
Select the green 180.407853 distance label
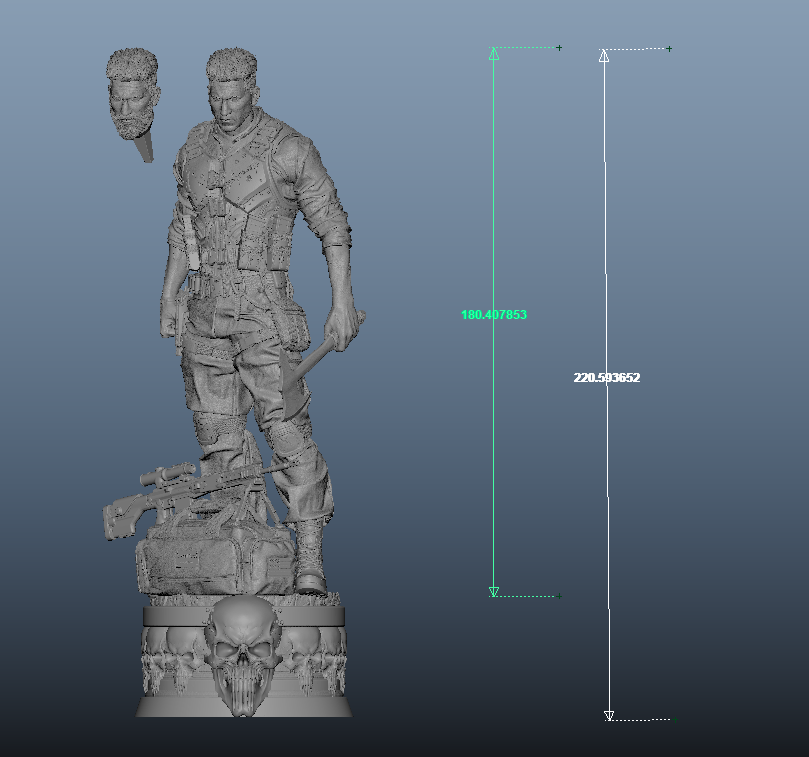[x=493, y=315]
